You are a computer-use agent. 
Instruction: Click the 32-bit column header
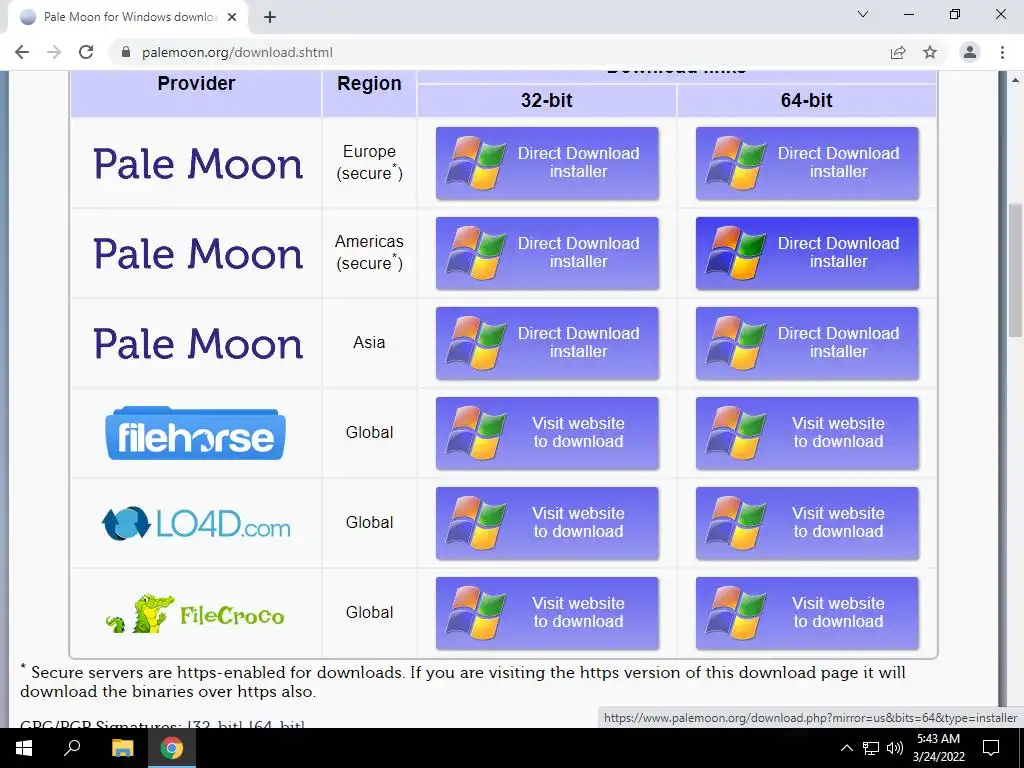(x=547, y=100)
